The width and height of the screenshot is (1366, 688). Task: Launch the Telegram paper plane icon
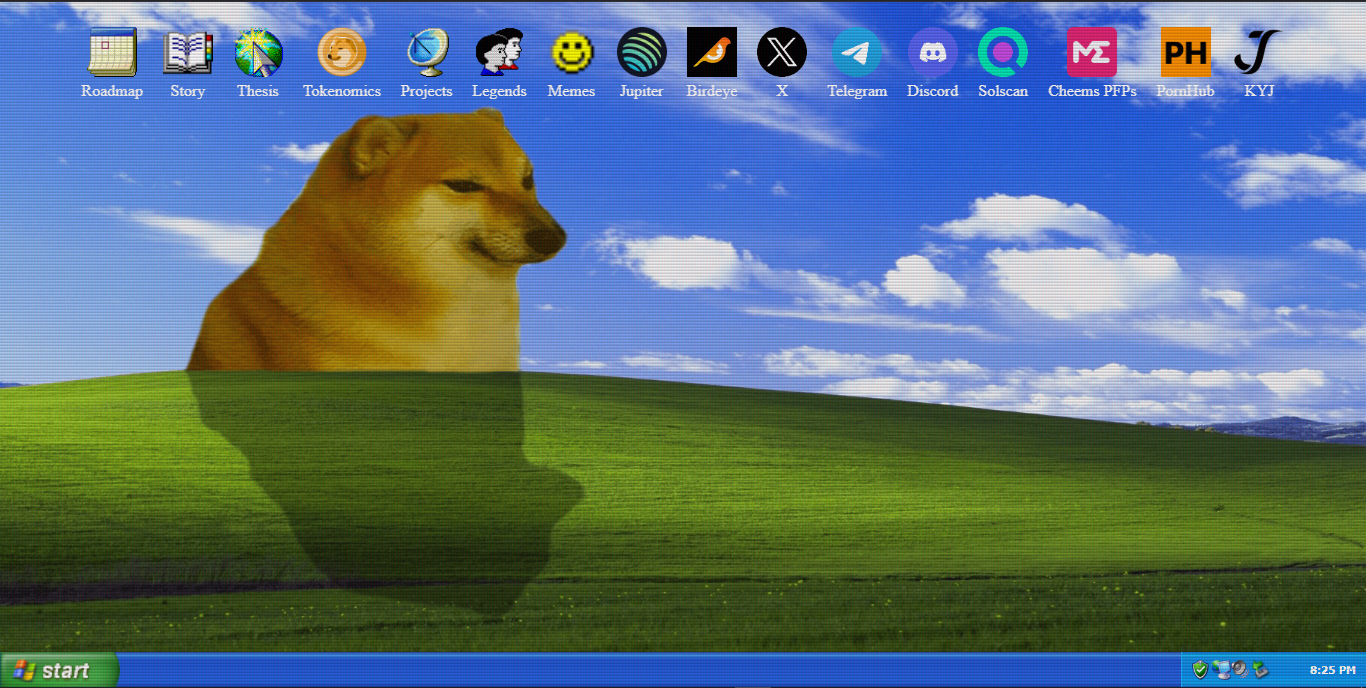point(857,53)
